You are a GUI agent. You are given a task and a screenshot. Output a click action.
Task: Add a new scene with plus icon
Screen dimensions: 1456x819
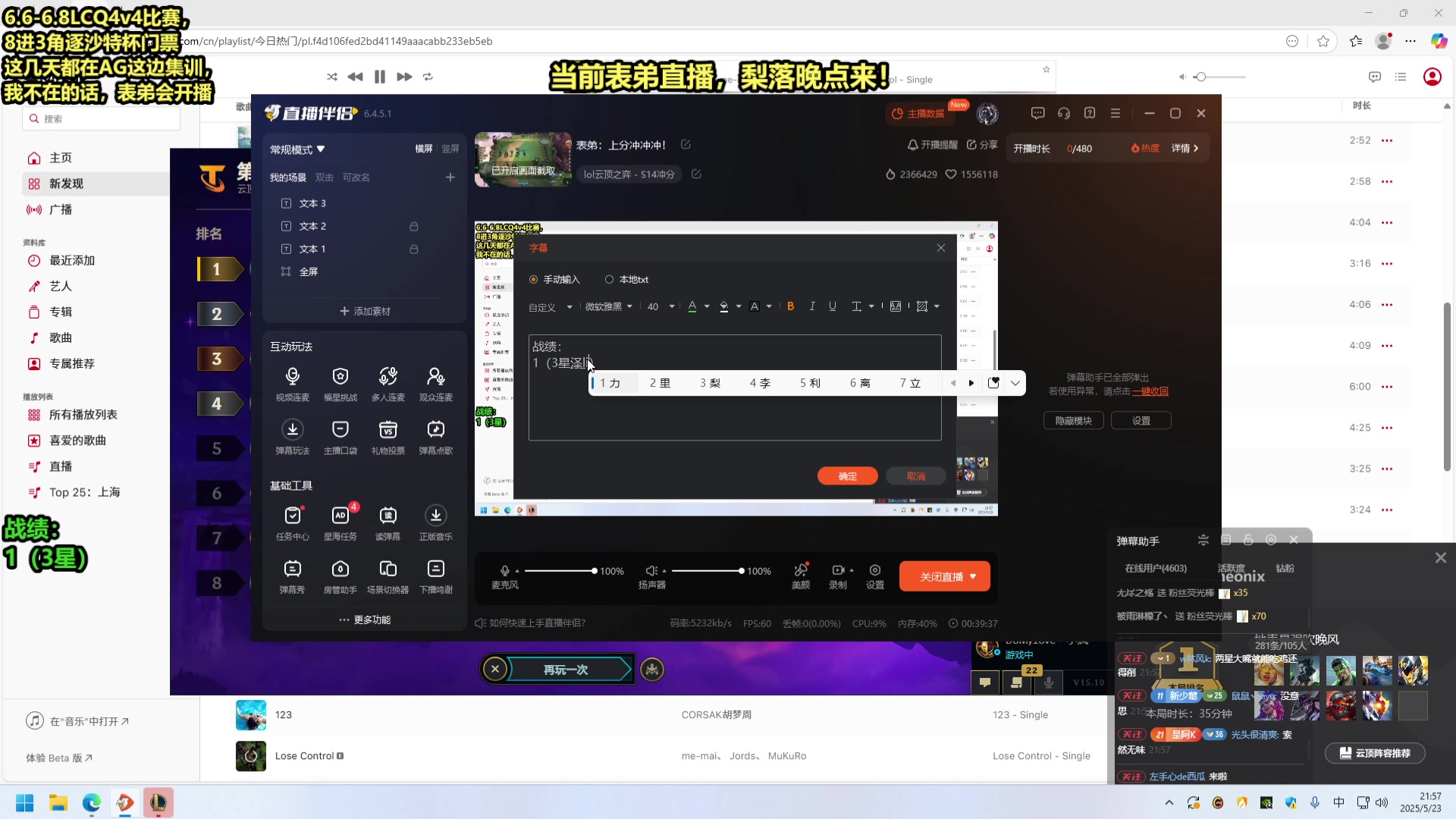[x=450, y=177]
